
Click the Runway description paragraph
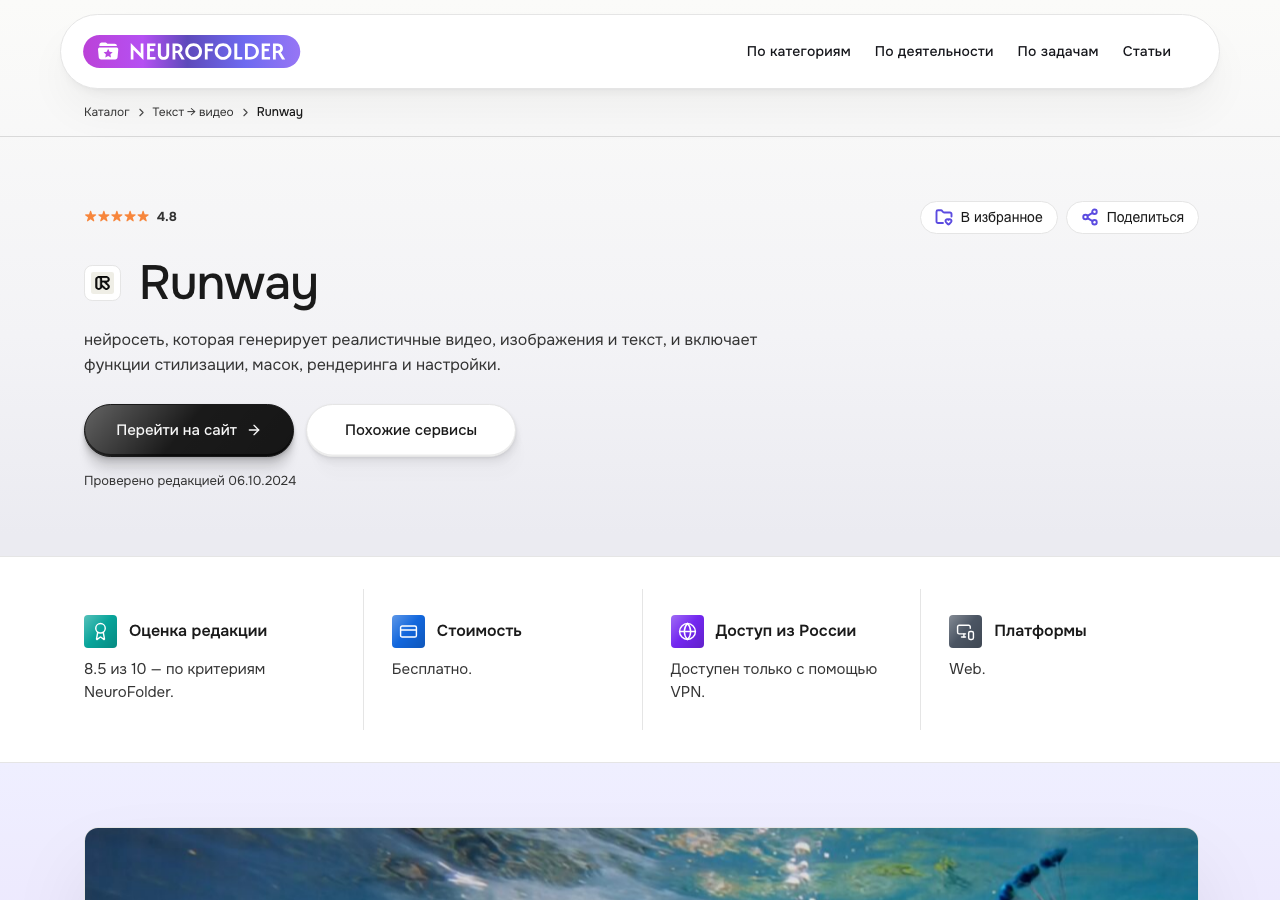[x=421, y=352]
